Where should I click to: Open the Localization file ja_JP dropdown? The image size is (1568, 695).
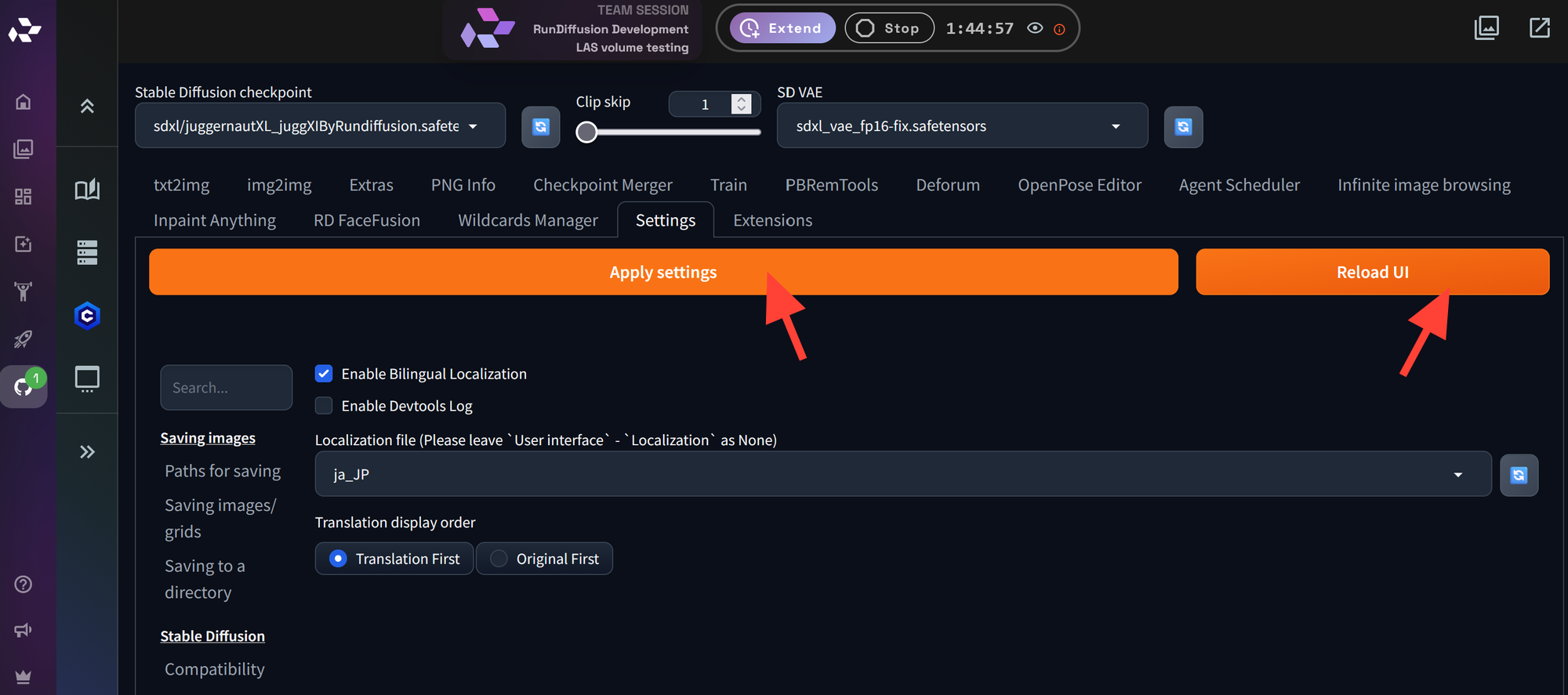(903, 474)
